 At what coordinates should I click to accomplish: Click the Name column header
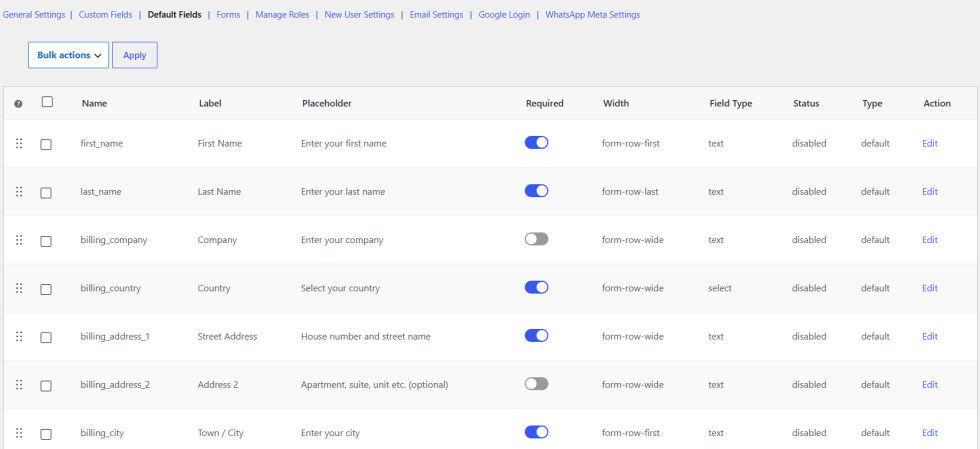point(94,104)
